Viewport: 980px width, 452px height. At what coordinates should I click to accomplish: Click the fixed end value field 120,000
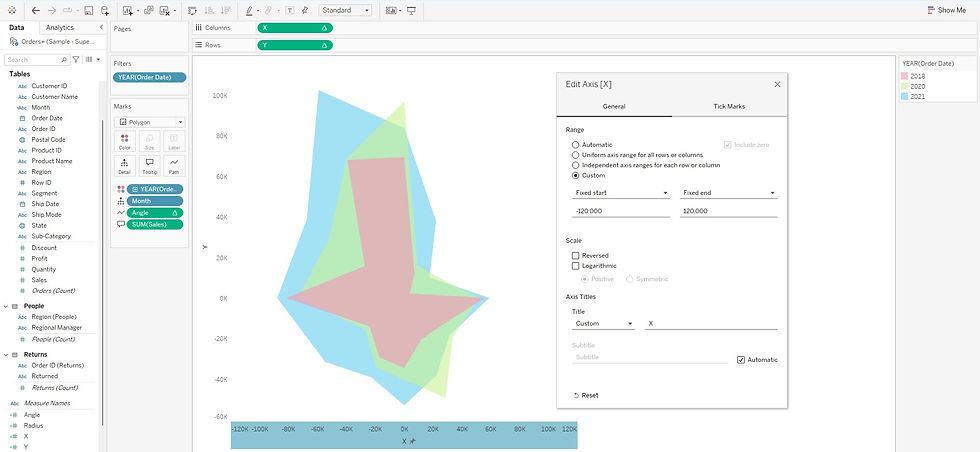point(729,211)
